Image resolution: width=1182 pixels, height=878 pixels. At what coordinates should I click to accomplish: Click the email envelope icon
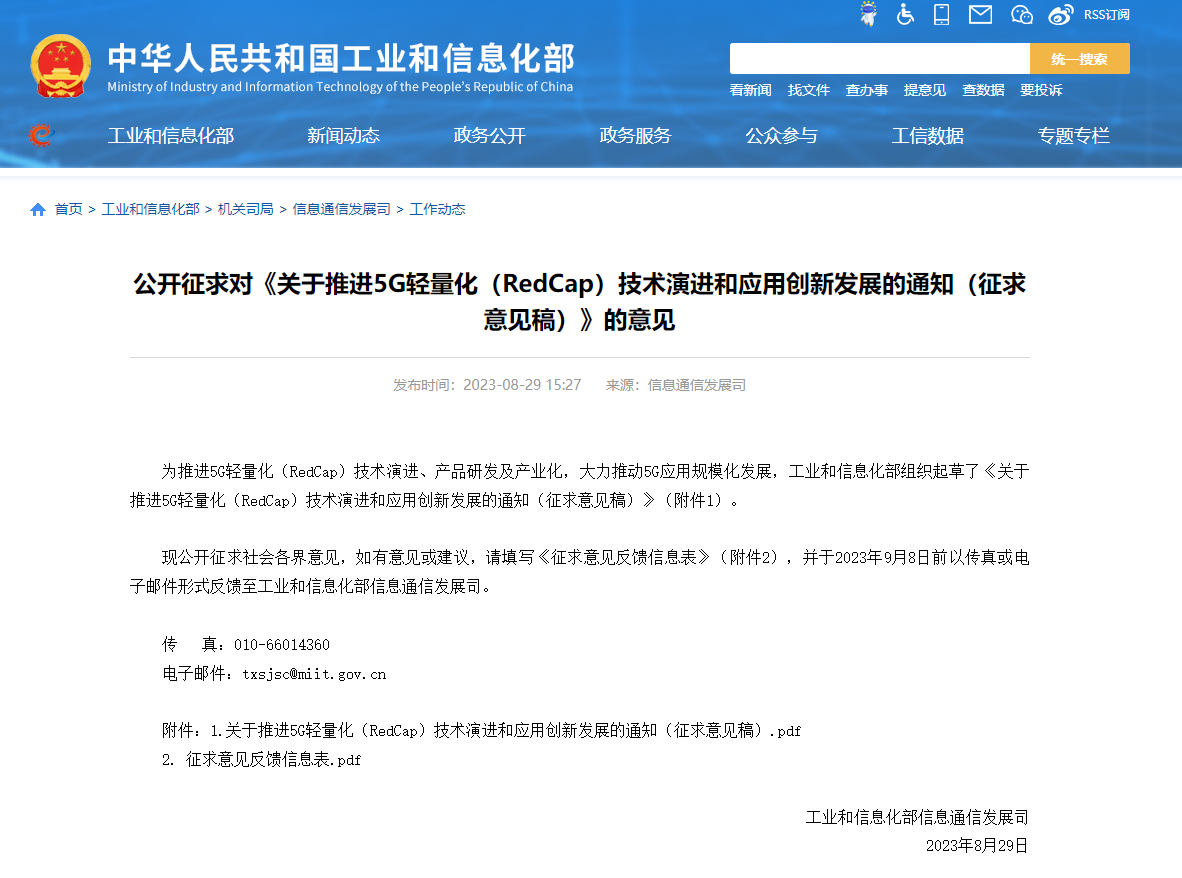979,14
